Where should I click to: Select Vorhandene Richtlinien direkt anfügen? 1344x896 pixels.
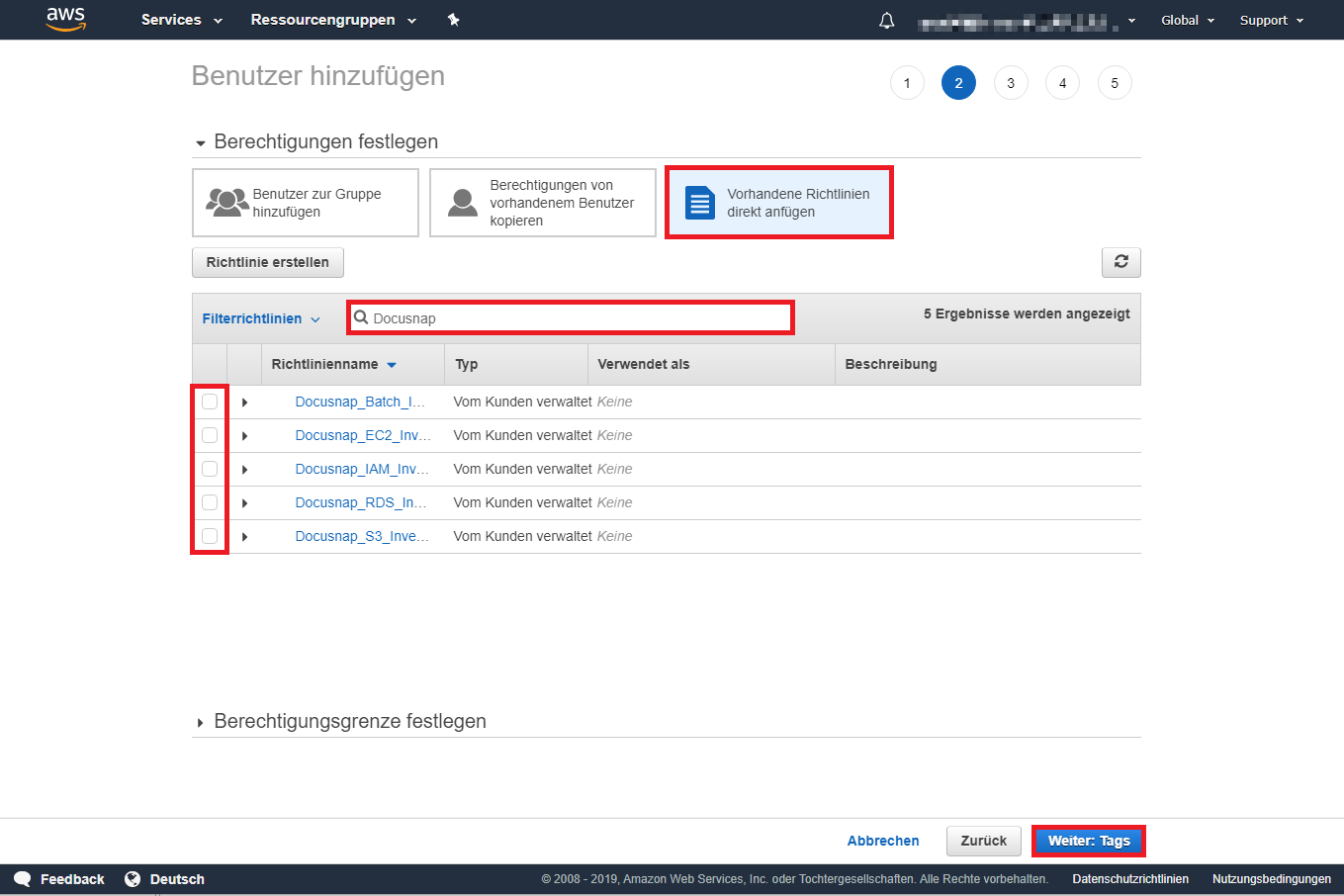pos(779,203)
